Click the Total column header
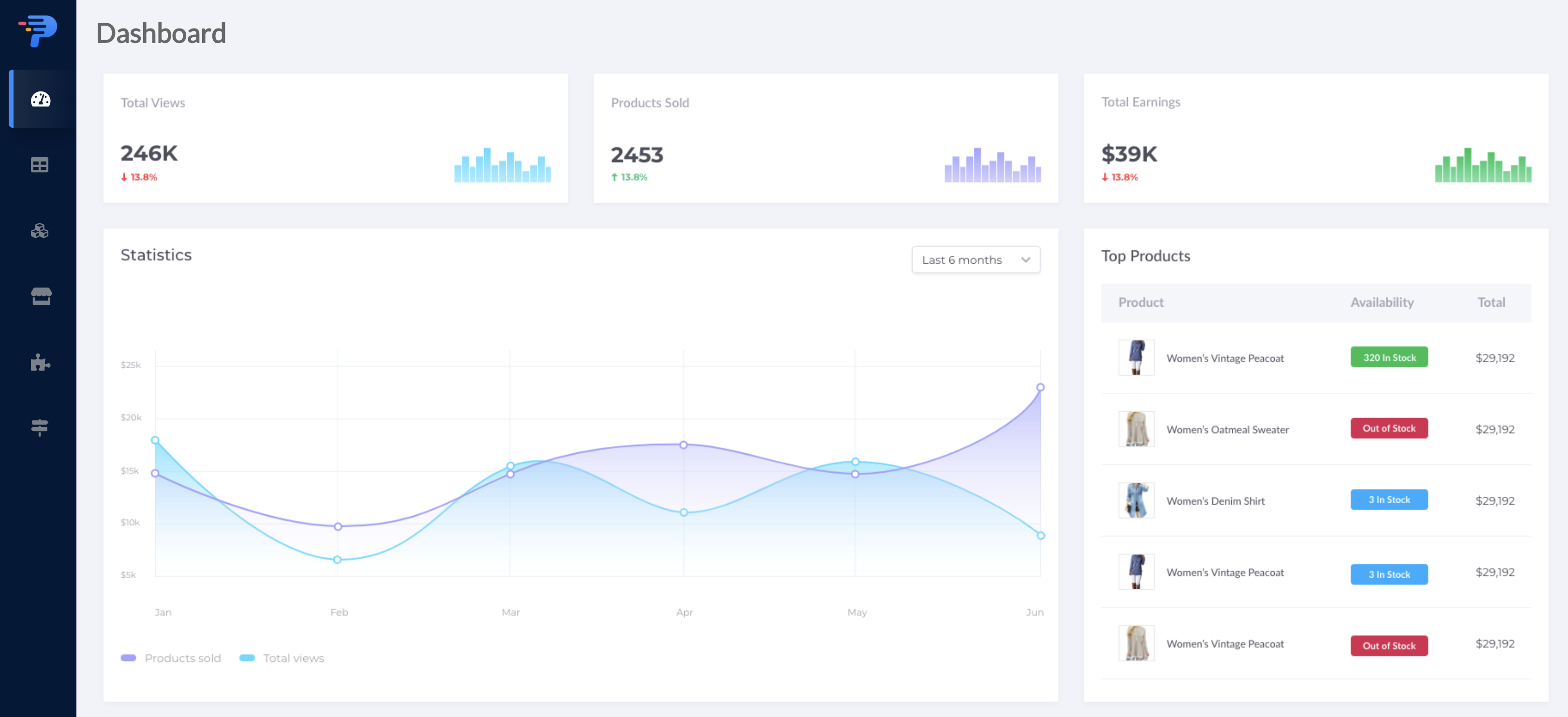Viewport: 1568px width, 717px height. coord(1490,302)
